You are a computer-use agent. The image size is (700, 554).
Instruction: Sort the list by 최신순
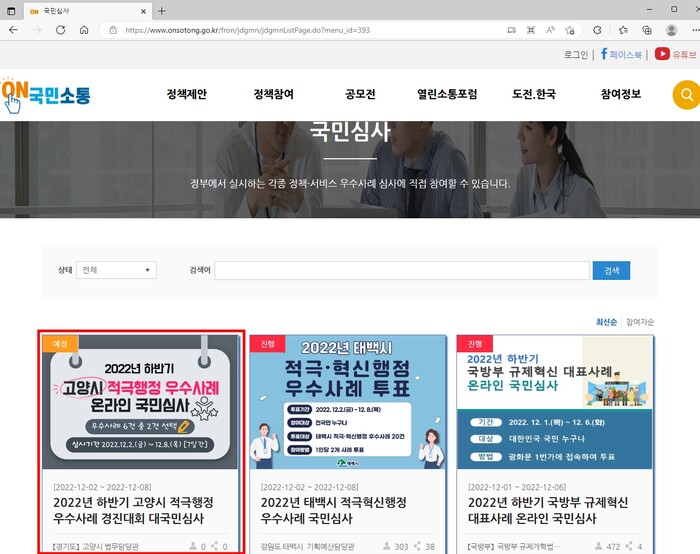(606, 322)
